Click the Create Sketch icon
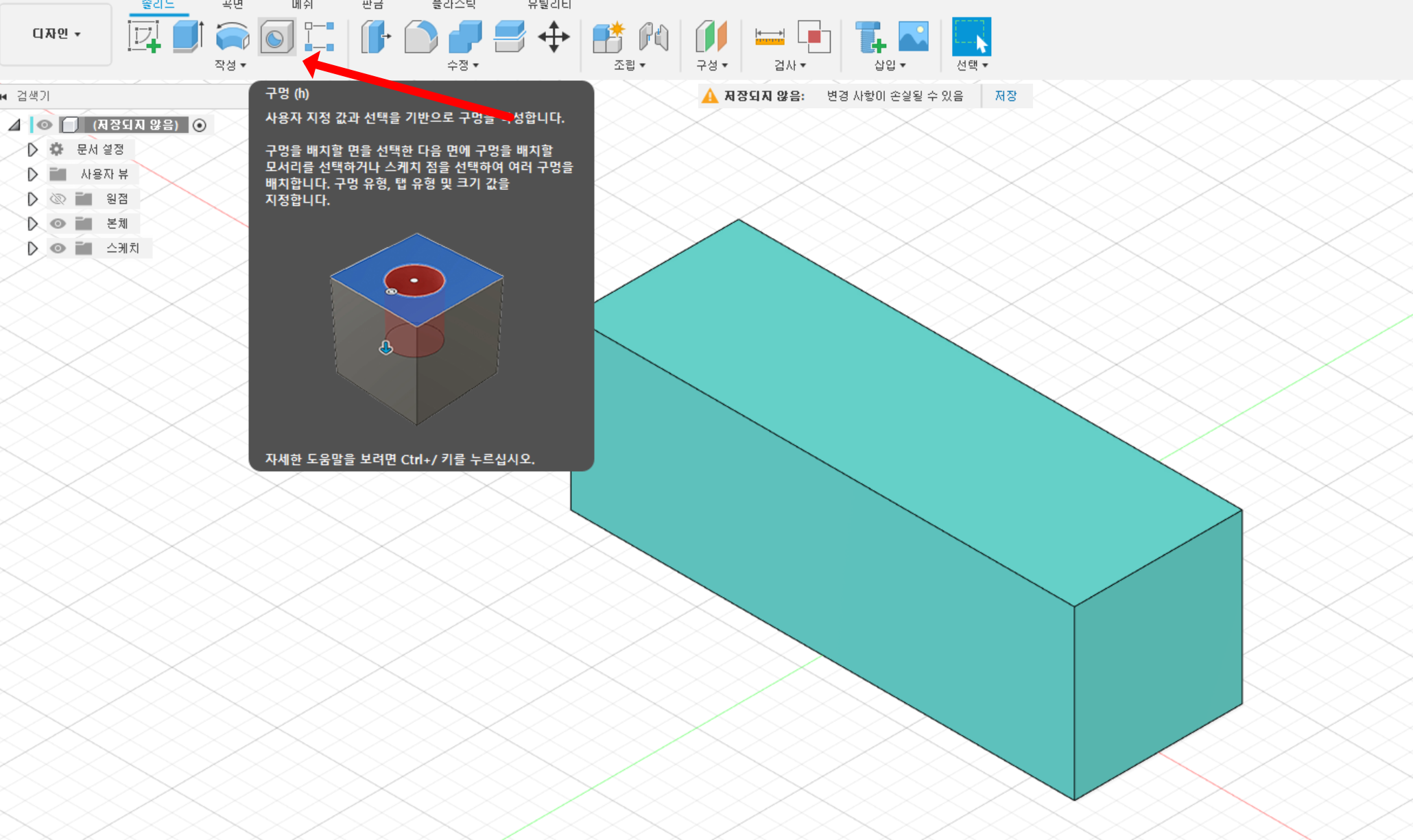This screenshot has width=1413, height=840. tap(143, 36)
